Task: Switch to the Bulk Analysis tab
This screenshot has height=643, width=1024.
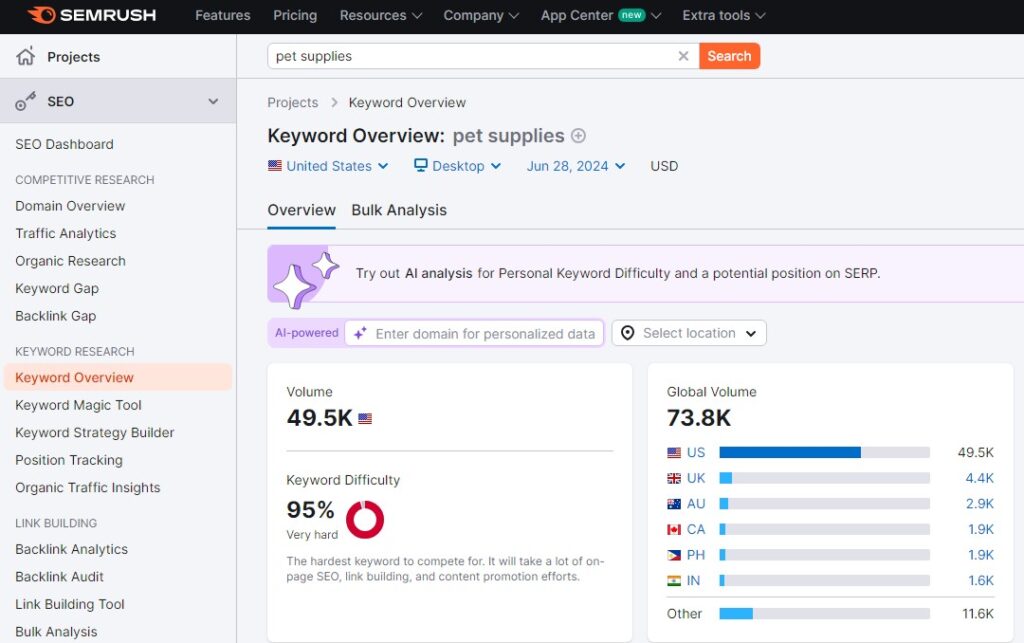Action: click(399, 210)
